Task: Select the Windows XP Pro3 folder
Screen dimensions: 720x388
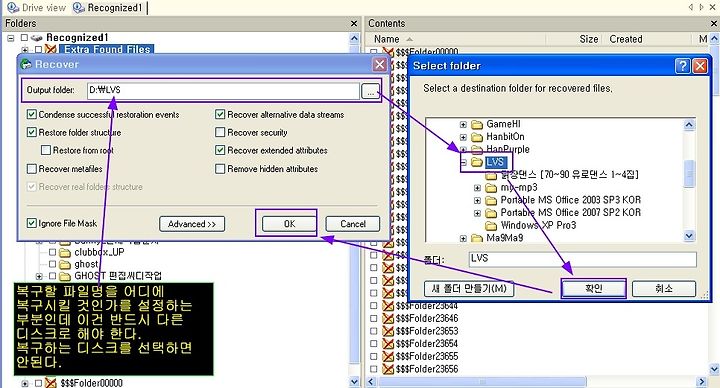Action: [x=538, y=225]
